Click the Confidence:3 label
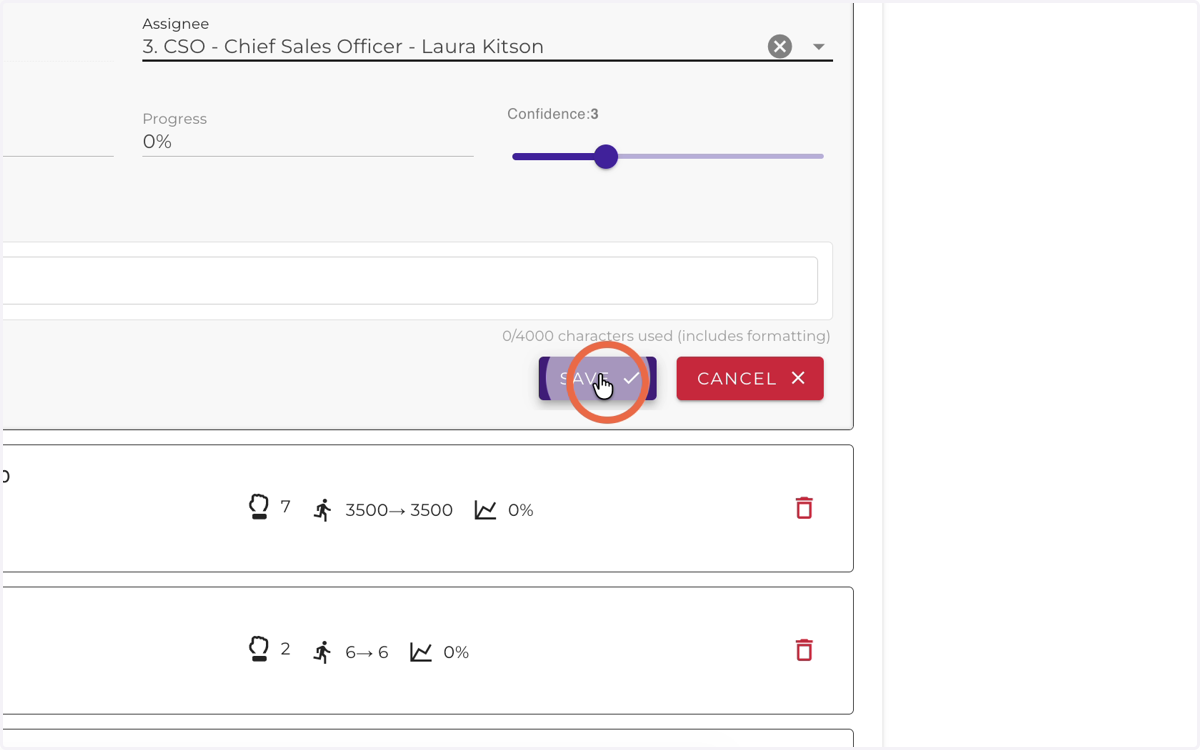 pos(553,114)
